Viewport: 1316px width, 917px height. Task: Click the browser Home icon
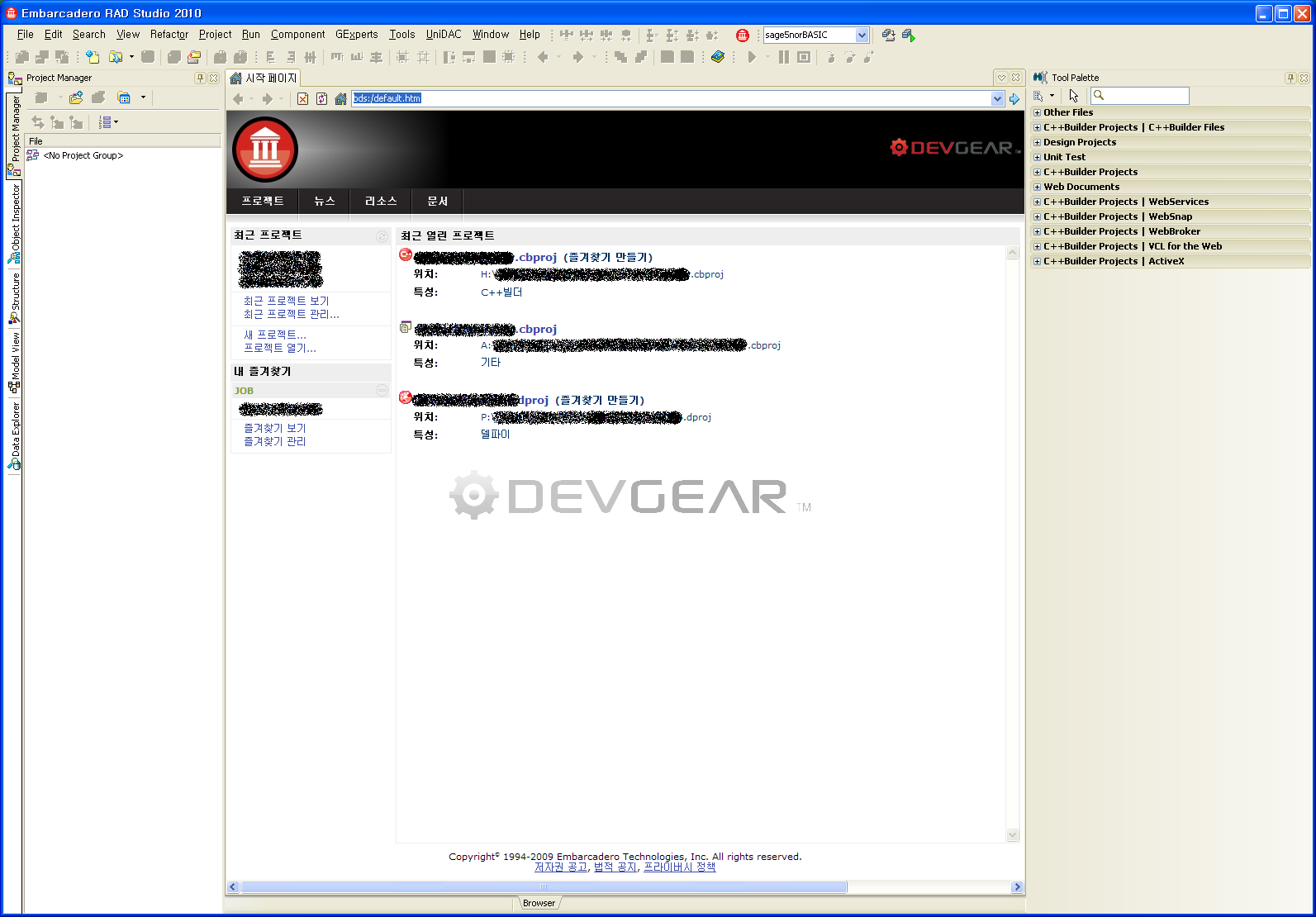coord(340,99)
